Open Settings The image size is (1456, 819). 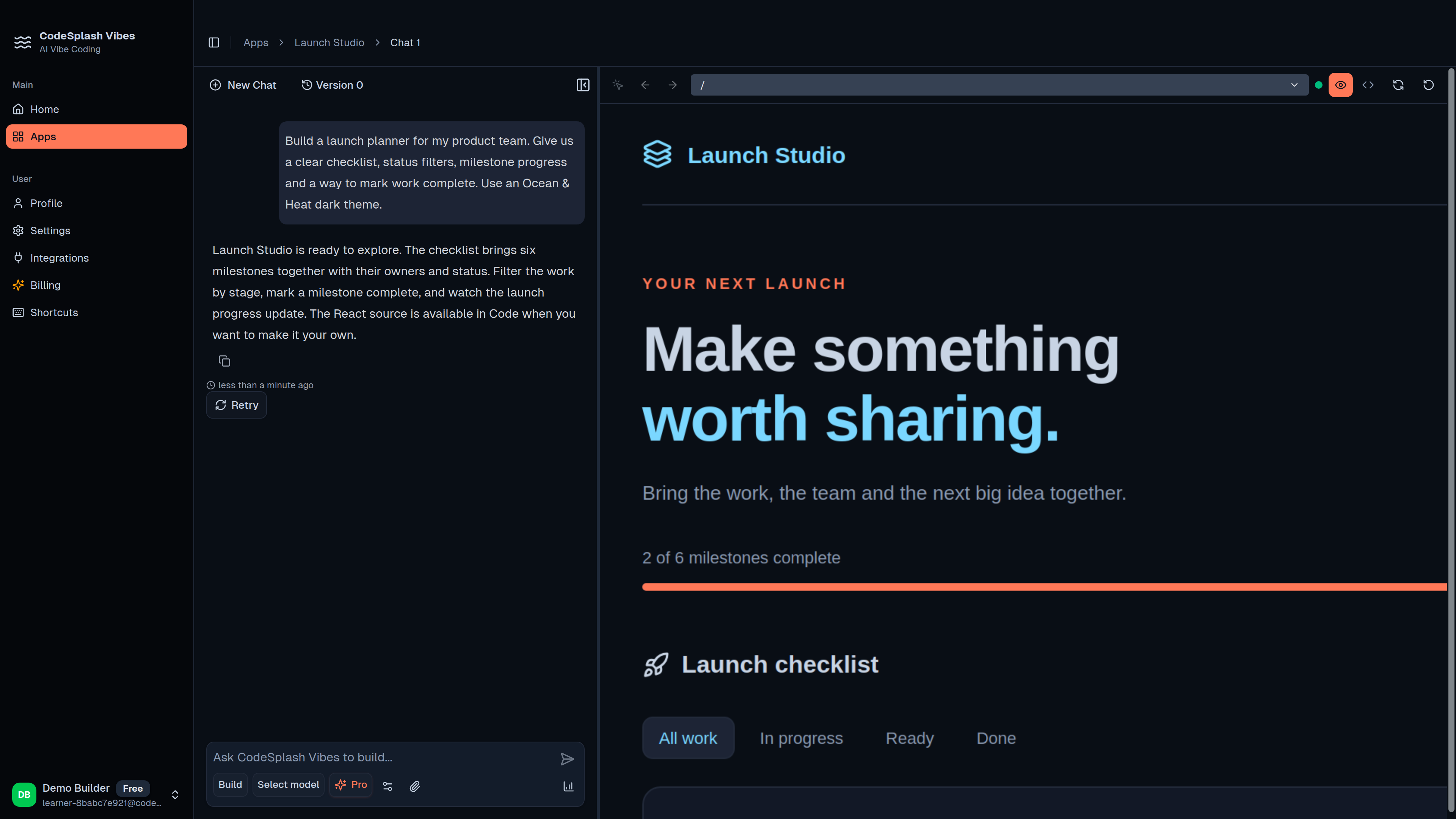pyautogui.click(x=97, y=231)
